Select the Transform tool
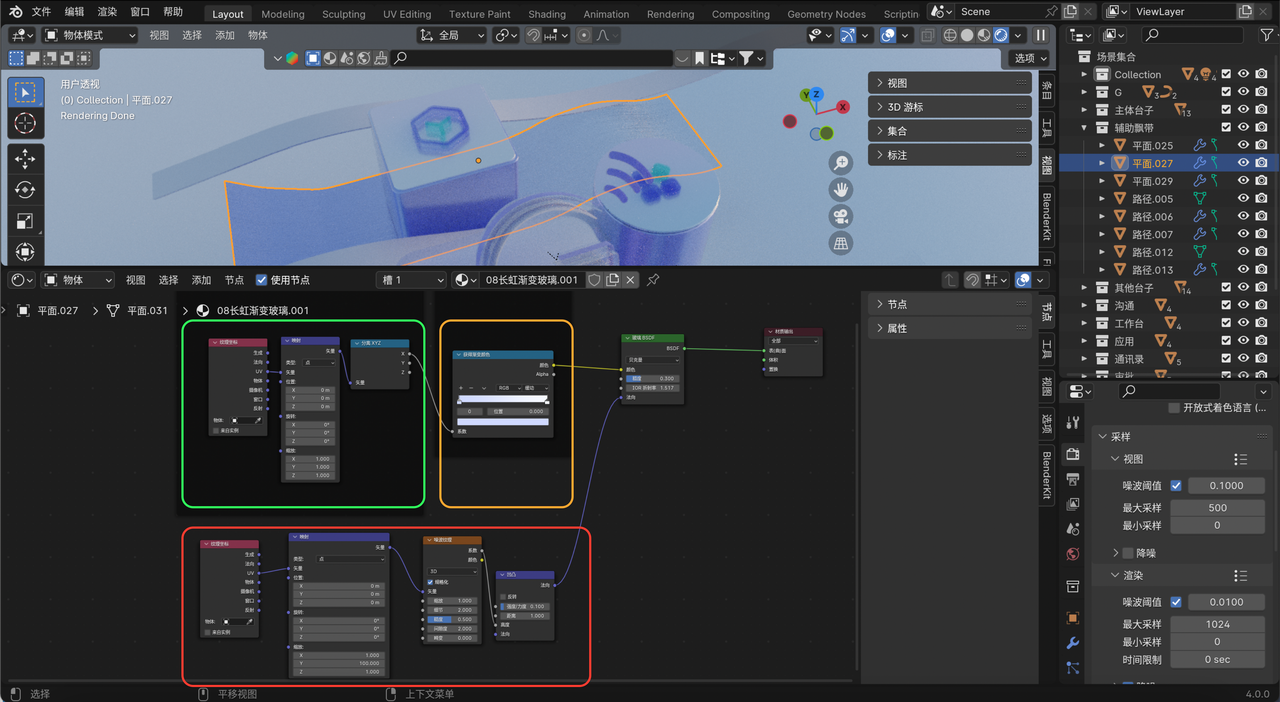The width and height of the screenshot is (1280, 702). (25, 252)
